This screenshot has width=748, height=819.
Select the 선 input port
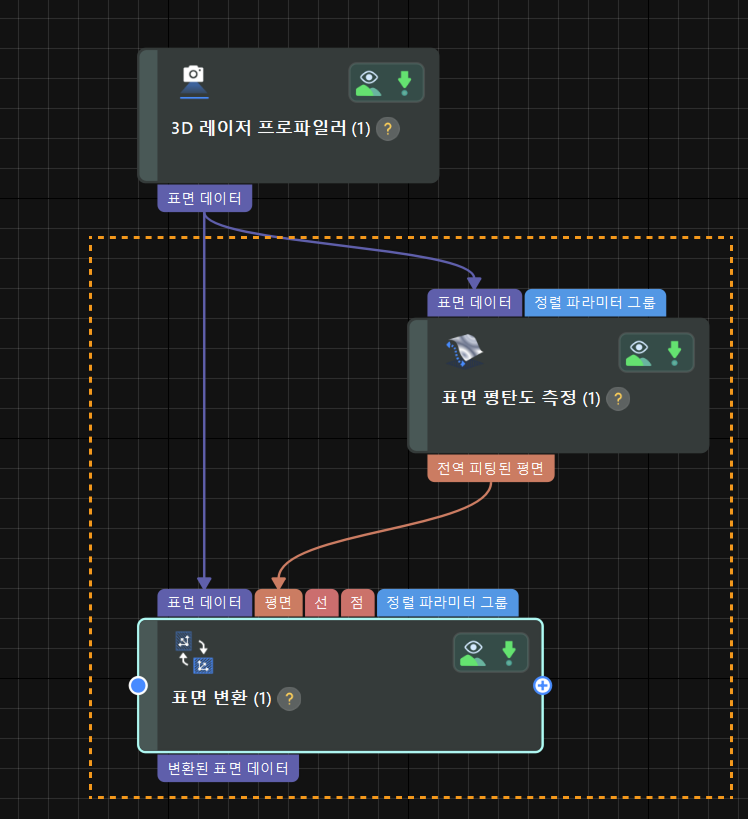click(x=321, y=602)
